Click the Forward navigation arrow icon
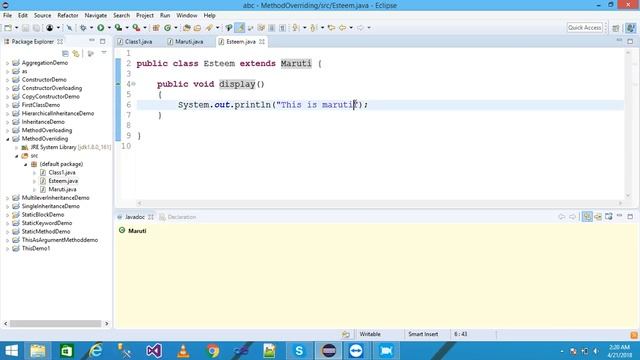The height and width of the screenshot is (360, 640). [360, 28]
